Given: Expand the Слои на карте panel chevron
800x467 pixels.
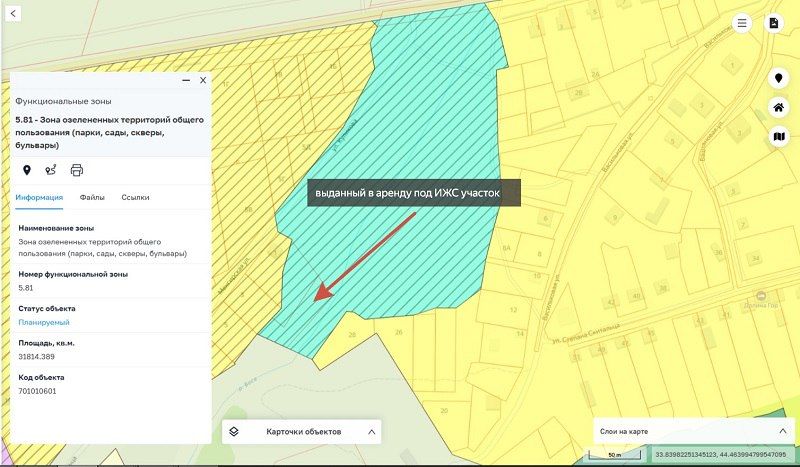Looking at the screenshot, I should [x=782, y=431].
